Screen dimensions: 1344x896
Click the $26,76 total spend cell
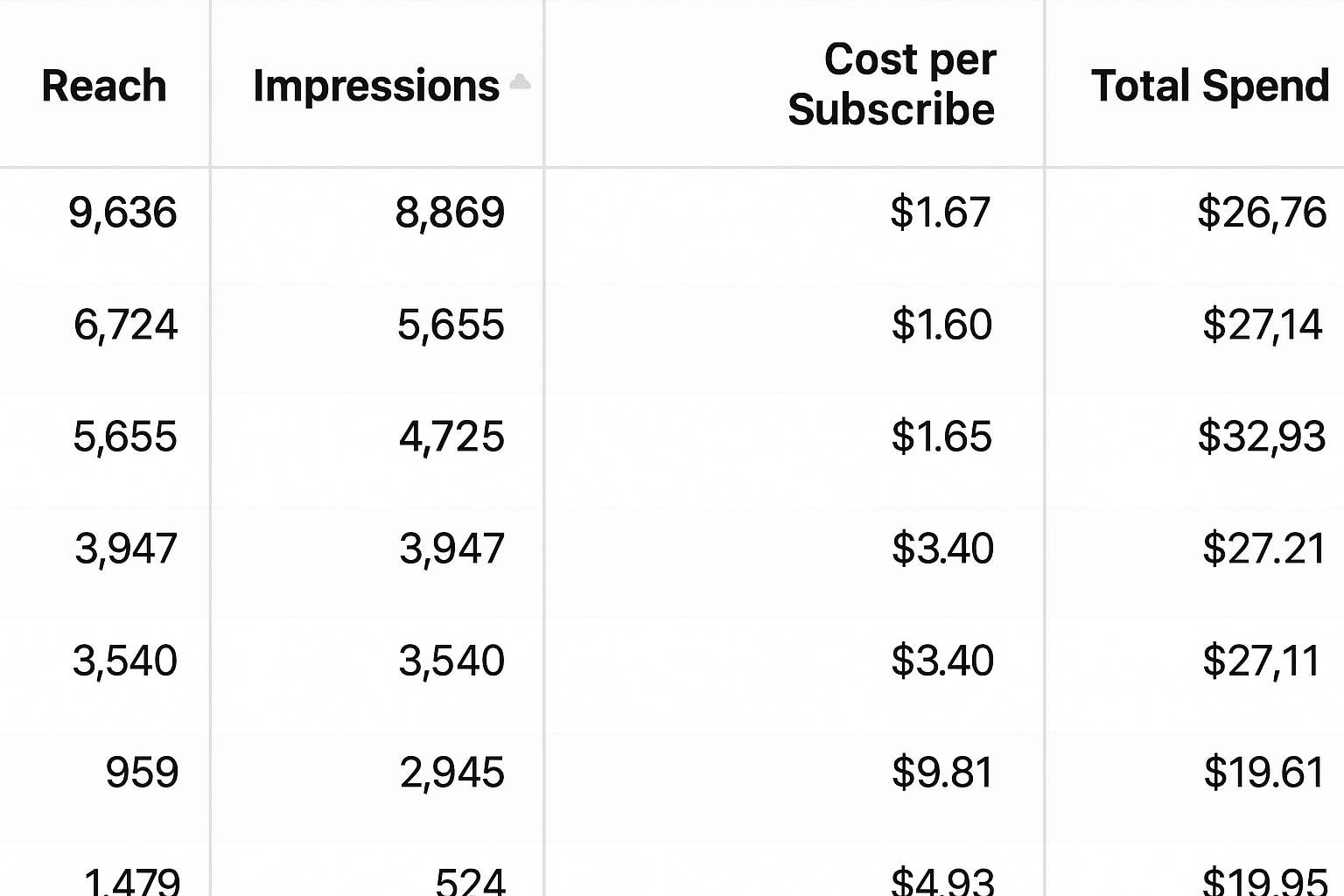(1262, 213)
